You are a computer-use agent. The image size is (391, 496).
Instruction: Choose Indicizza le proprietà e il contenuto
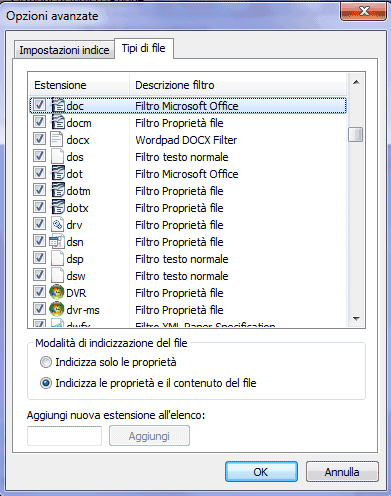pos(46,383)
